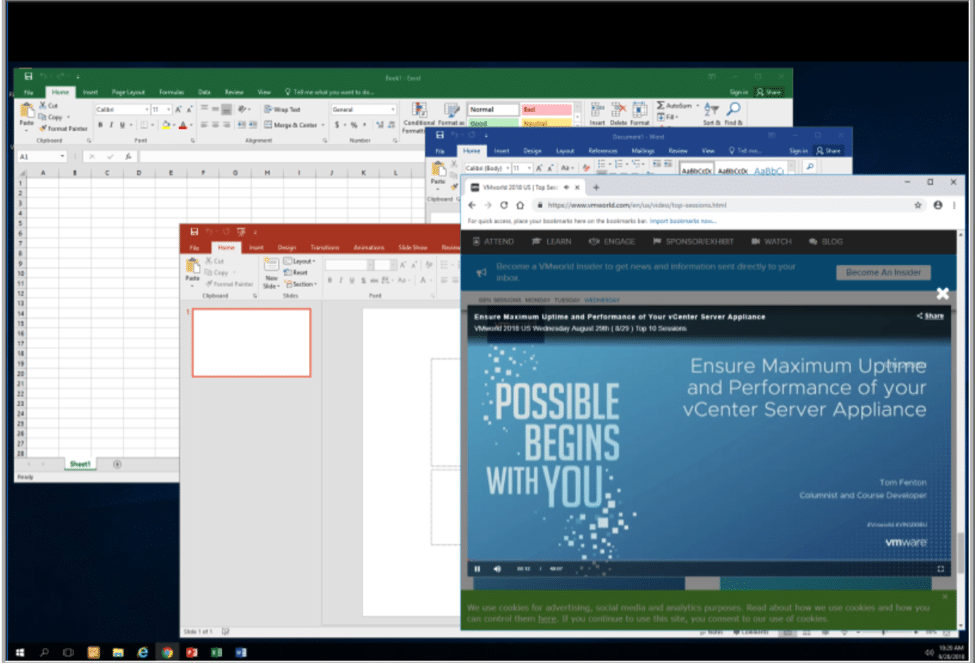The width and height of the screenshot is (975, 663).
Task: Click the red font color button in Excel
Action: click(x=183, y=125)
